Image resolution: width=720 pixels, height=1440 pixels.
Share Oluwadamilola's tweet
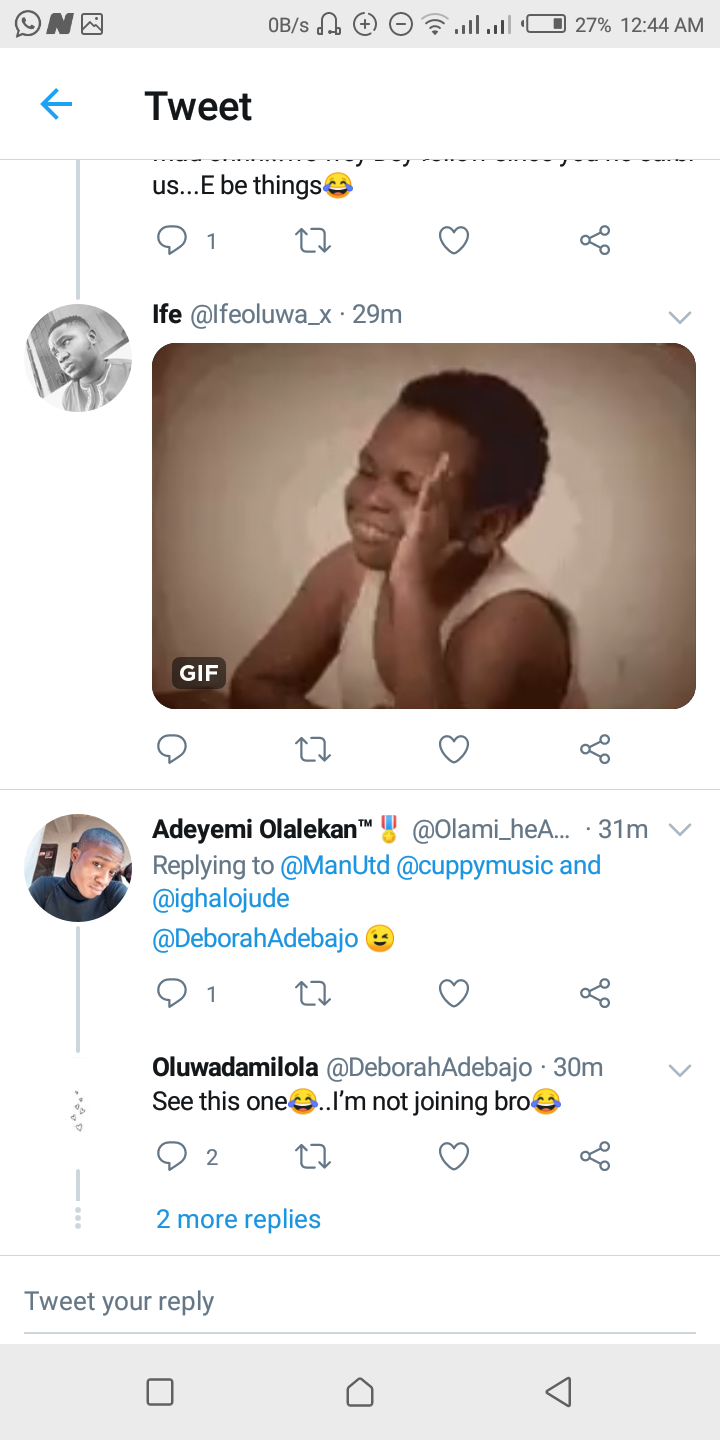[595, 1157]
